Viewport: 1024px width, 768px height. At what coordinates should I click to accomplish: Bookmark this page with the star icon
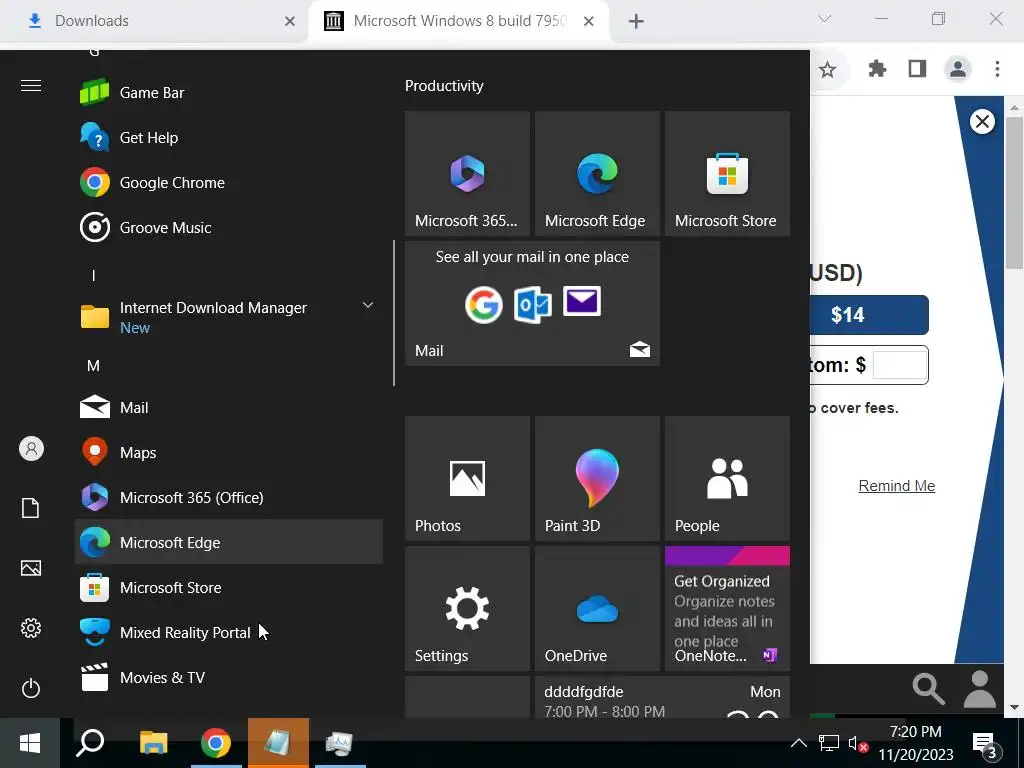click(827, 69)
